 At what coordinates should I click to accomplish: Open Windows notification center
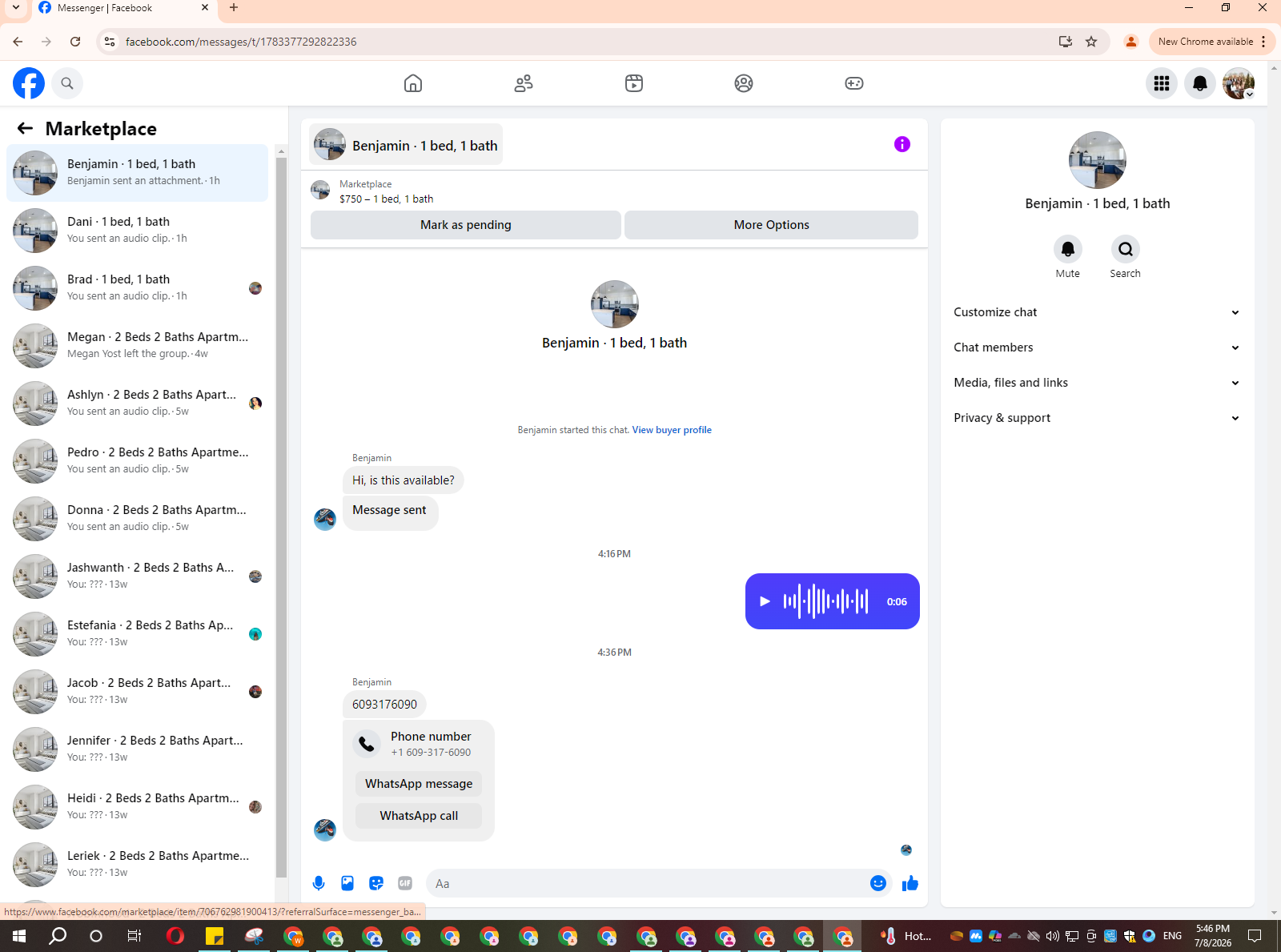pyautogui.click(x=1255, y=936)
